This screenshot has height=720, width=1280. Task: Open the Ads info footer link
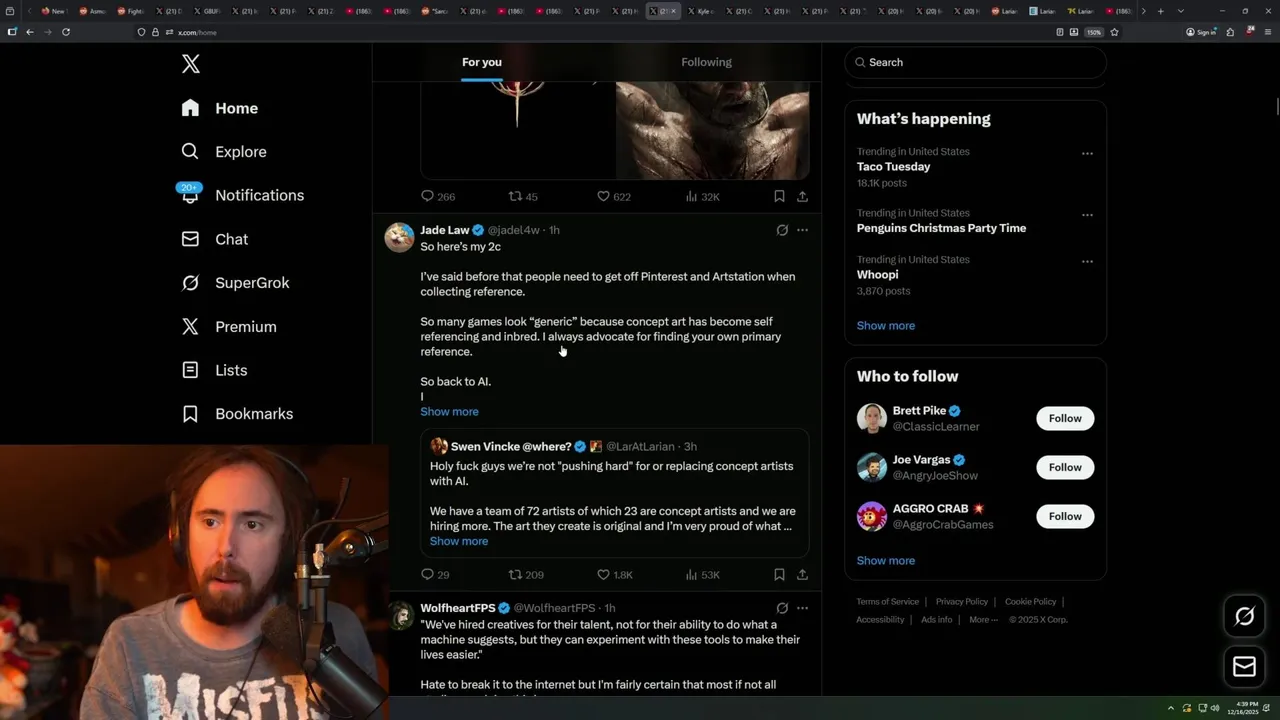point(937,620)
